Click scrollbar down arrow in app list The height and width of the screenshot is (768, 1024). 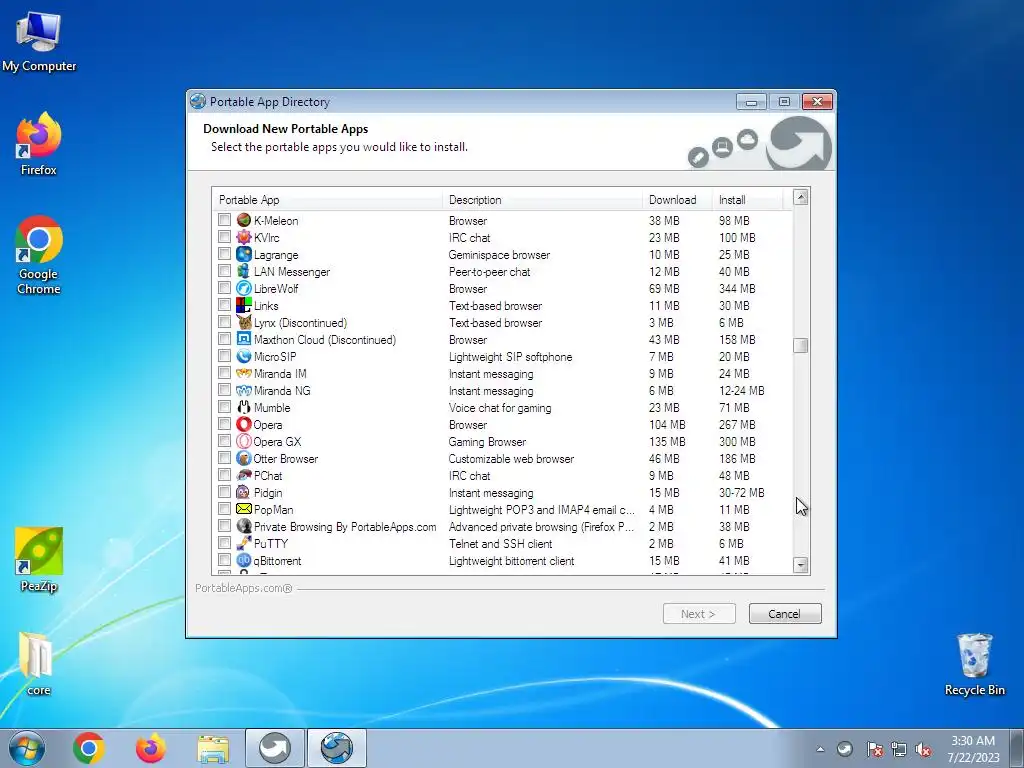(x=801, y=565)
